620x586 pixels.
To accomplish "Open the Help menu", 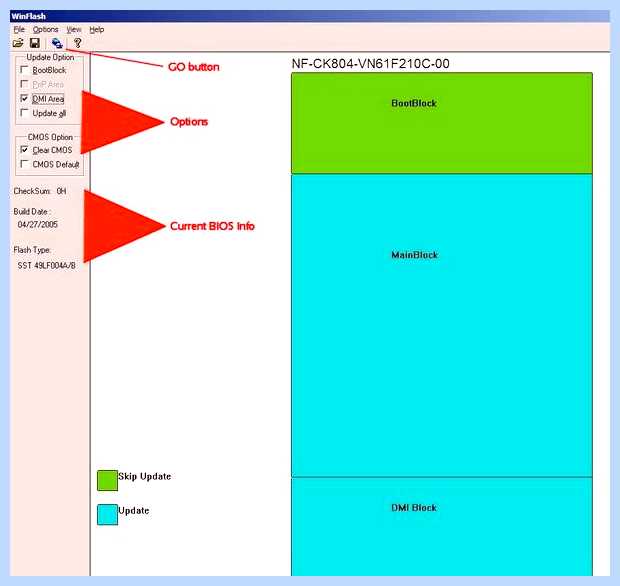I will point(96,30).
